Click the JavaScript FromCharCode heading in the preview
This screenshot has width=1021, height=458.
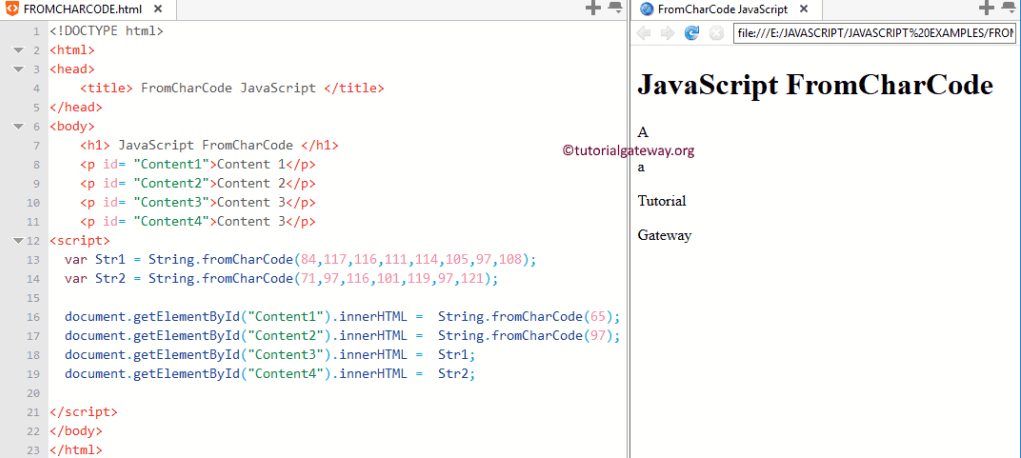point(815,85)
